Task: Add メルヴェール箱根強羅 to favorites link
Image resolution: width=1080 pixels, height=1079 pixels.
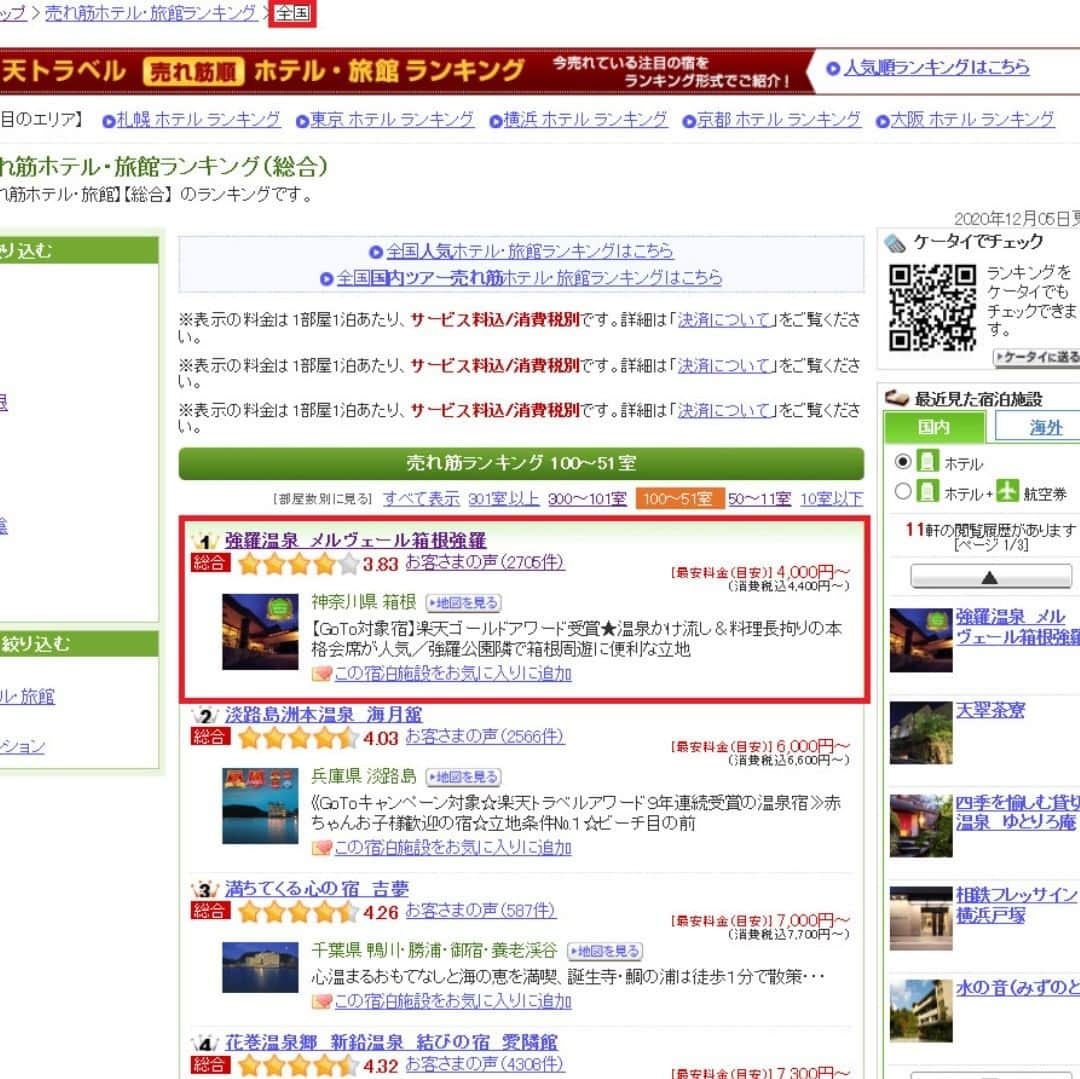Action: pos(453,673)
